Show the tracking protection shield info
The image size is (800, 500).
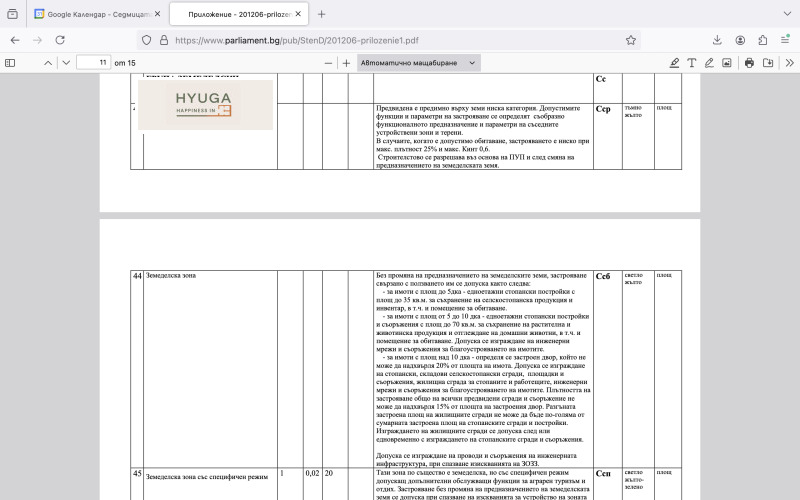pyautogui.click(x=146, y=40)
